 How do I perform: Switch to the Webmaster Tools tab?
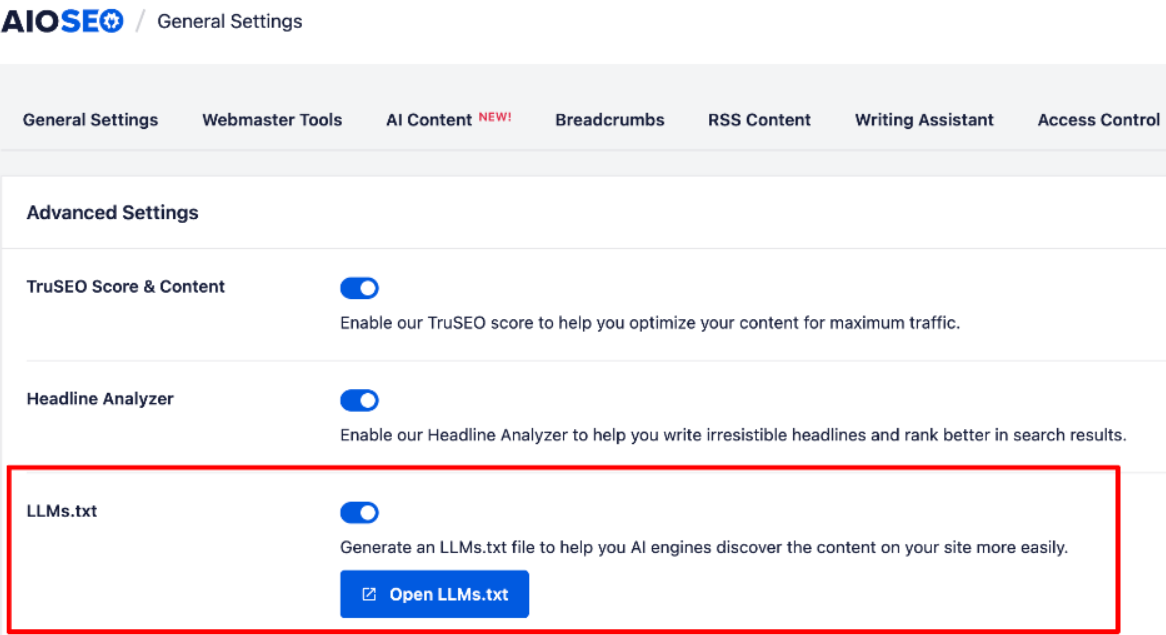click(272, 120)
